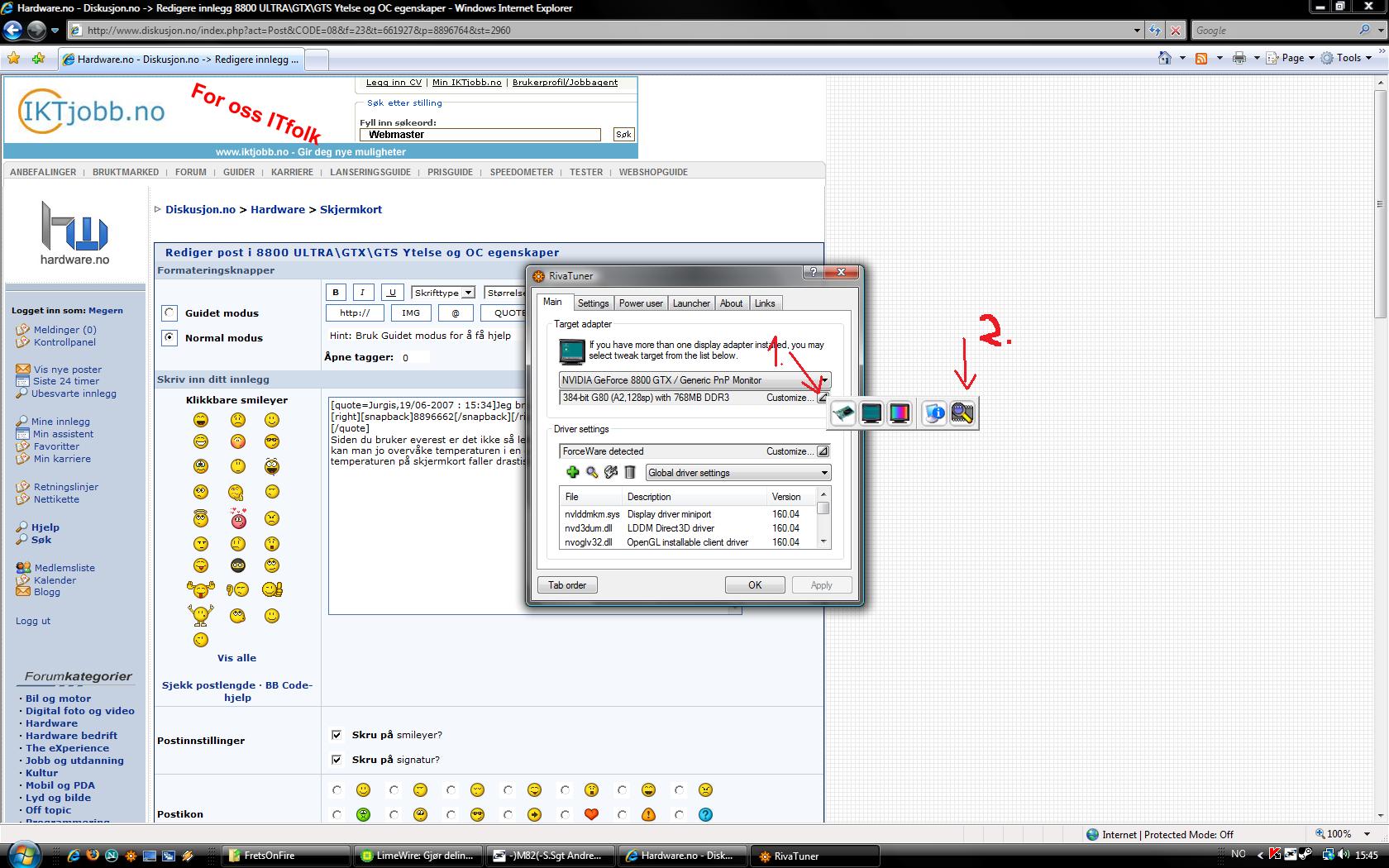This screenshot has height=868, width=1389.
Task: Switch to Links tab
Action: point(765,303)
